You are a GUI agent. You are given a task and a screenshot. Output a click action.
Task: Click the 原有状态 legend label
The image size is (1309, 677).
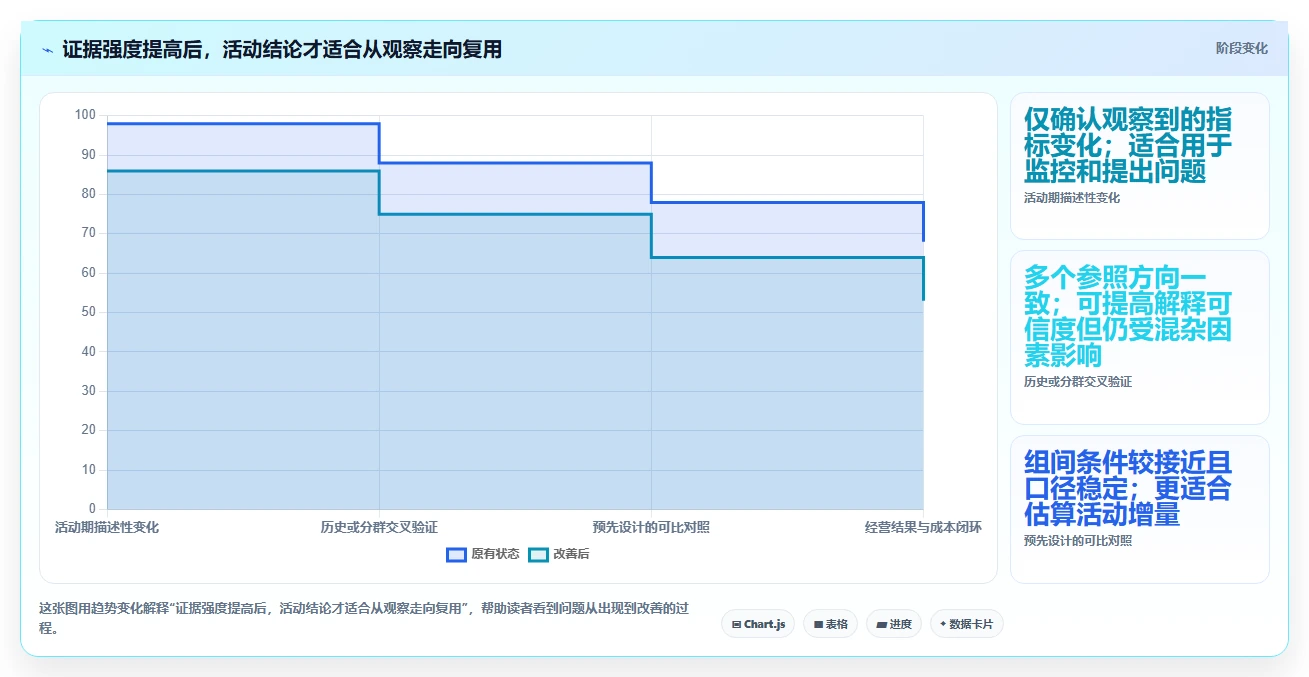coord(495,554)
